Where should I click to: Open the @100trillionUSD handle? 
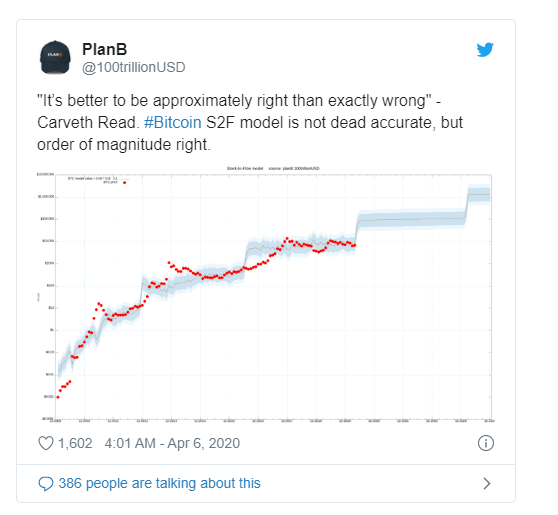(134, 67)
